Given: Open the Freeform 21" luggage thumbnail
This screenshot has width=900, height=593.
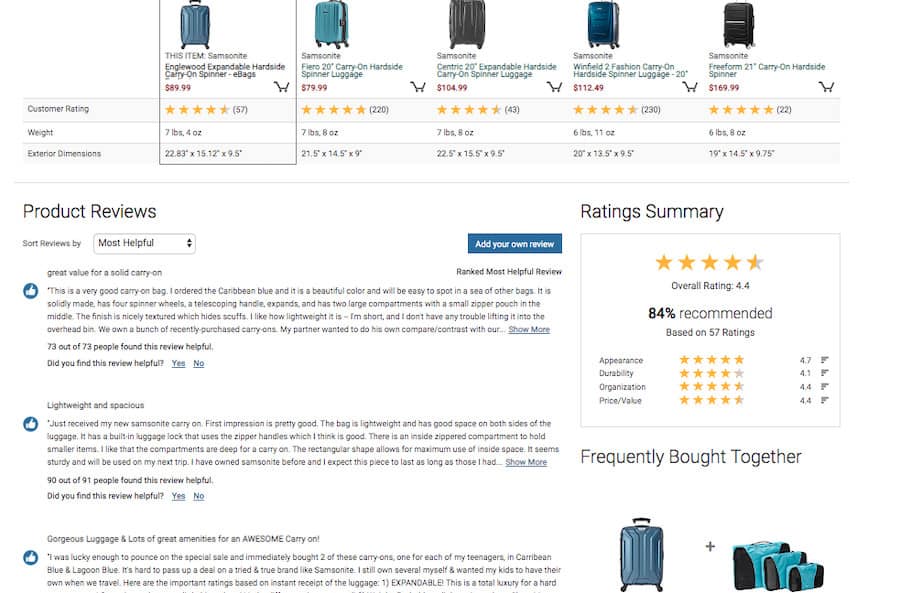Looking at the screenshot, I should click(739, 24).
